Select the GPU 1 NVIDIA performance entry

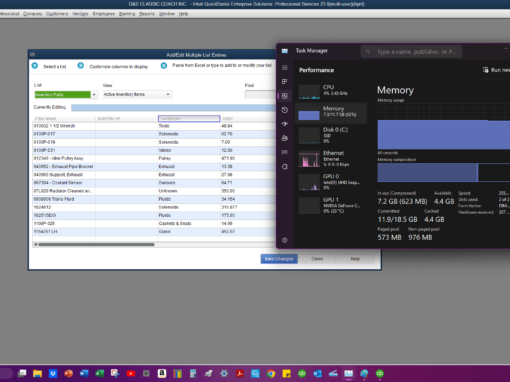(x=331, y=205)
